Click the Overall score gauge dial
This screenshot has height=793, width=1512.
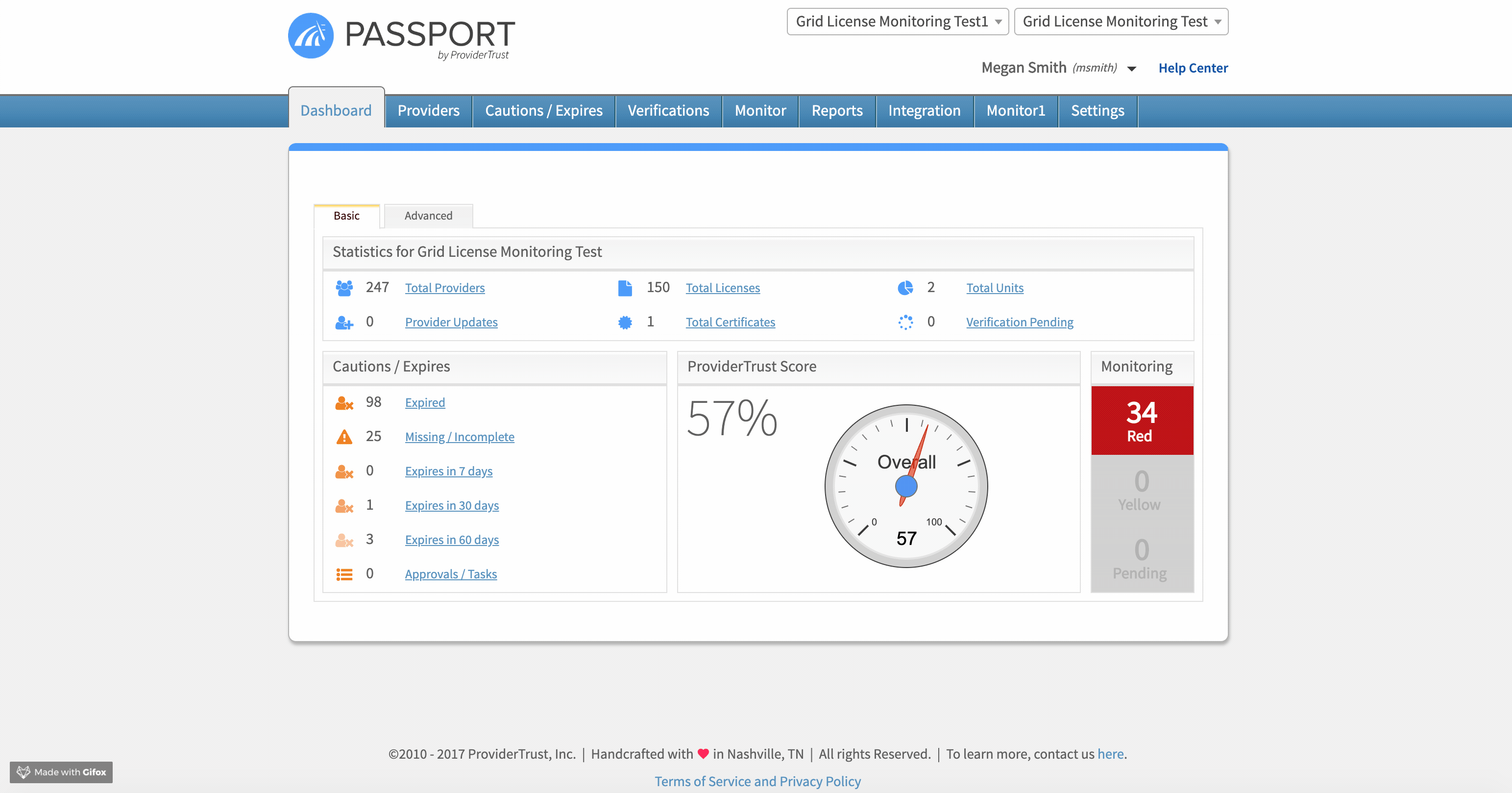(x=905, y=486)
